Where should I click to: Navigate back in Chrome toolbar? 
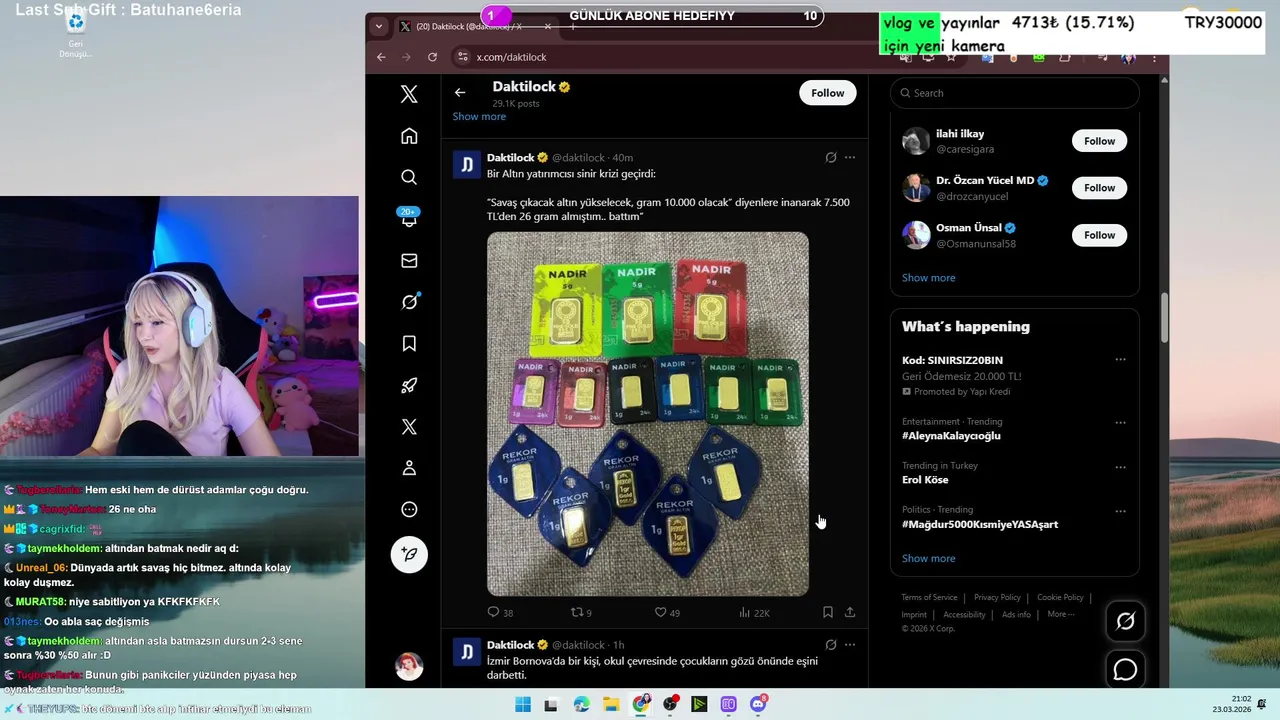pyautogui.click(x=381, y=57)
